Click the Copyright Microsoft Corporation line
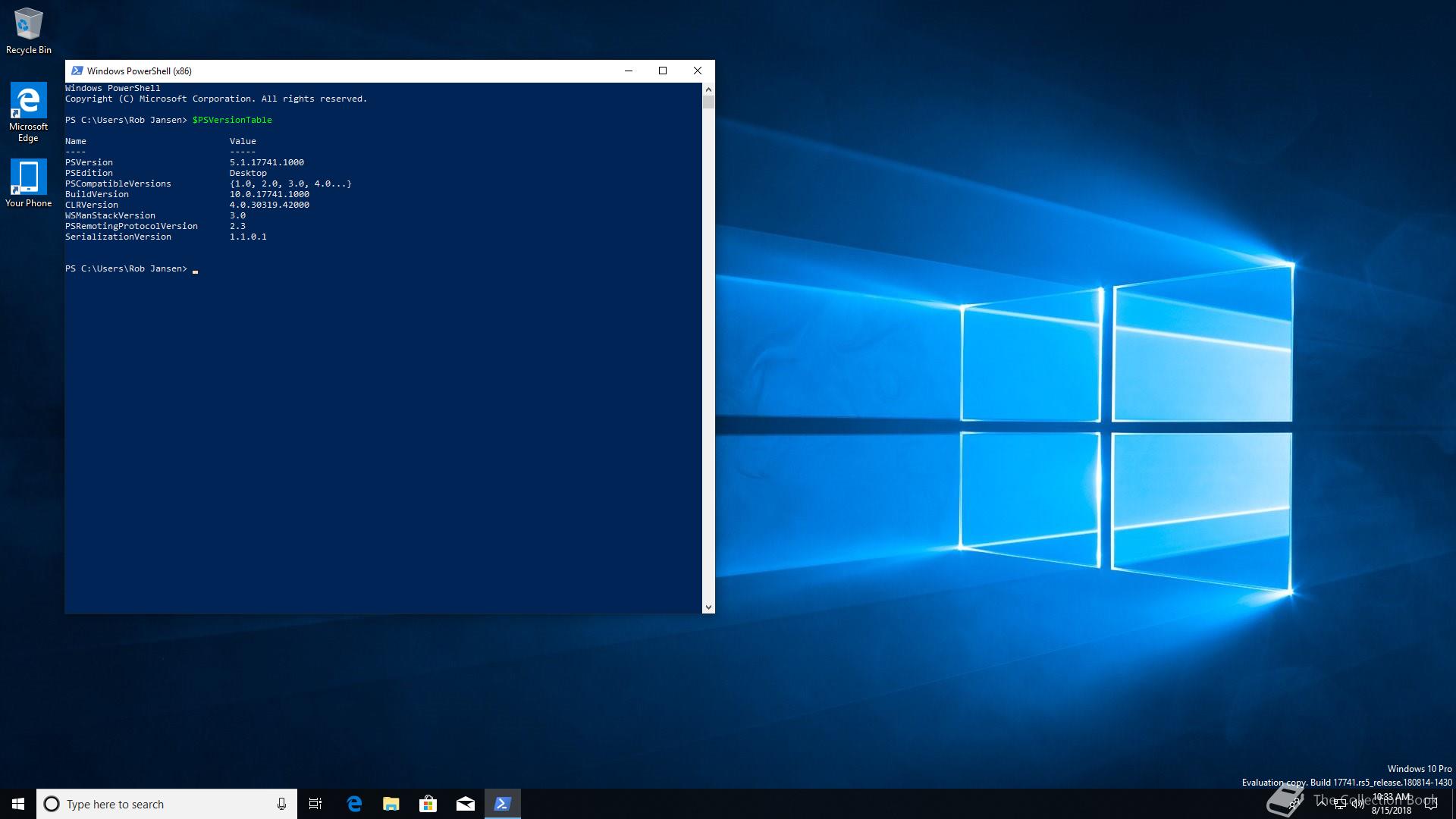The width and height of the screenshot is (1456, 819). pos(216,99)
